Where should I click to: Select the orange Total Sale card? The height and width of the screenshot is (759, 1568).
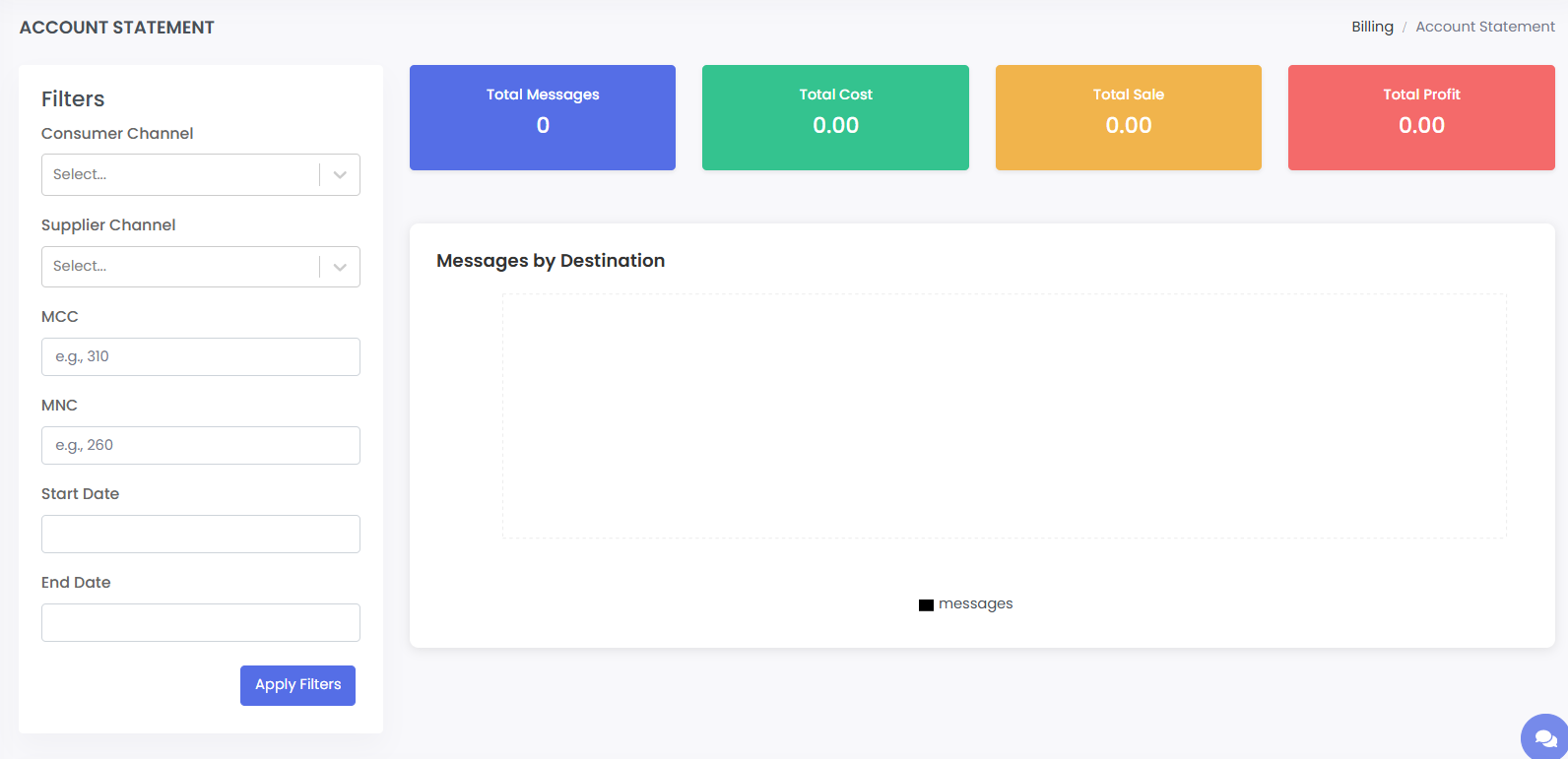coord(1128,117)
